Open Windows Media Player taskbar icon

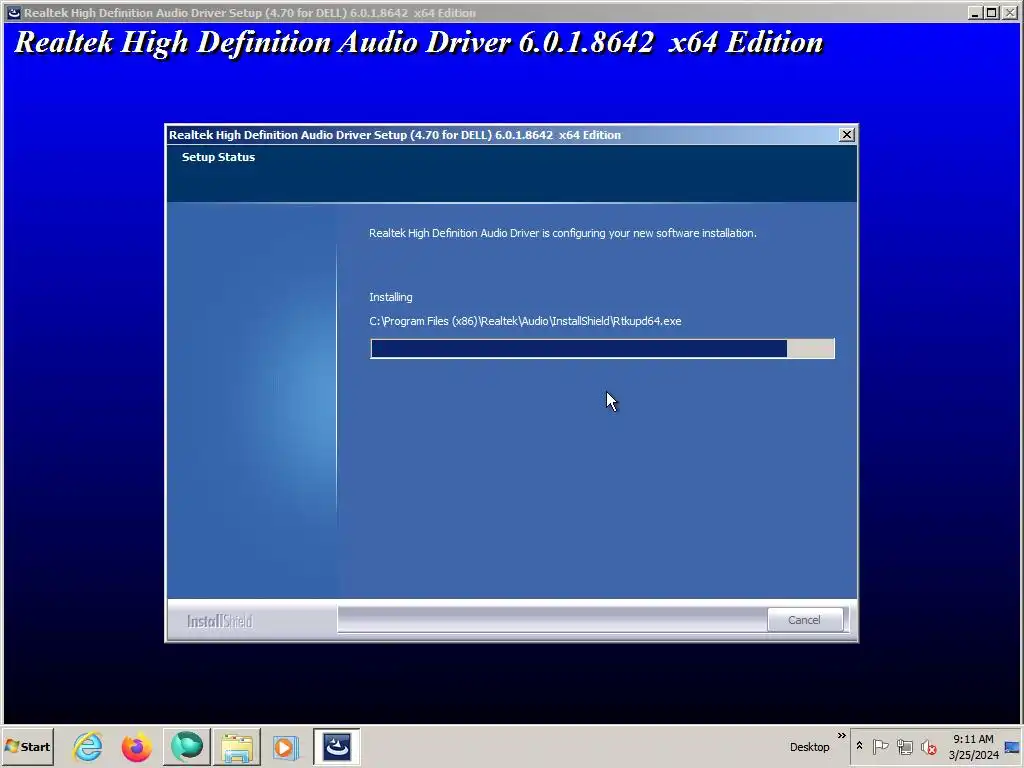coord(285,747)
